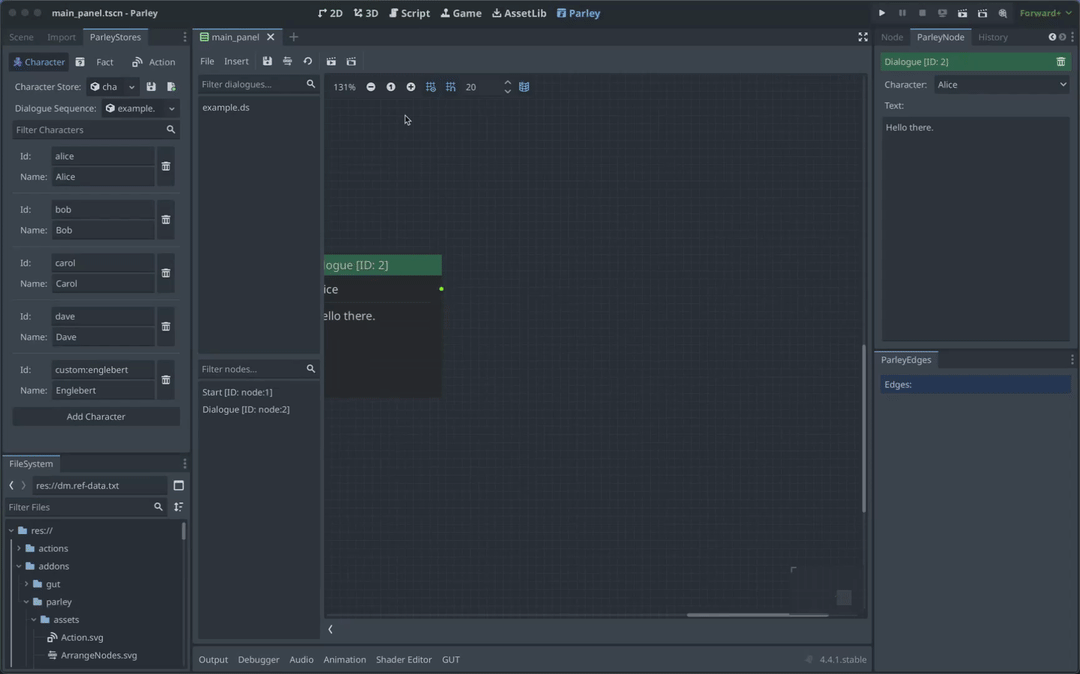This screenshot has width=1080, height=674.
Task: Delete the Dialogue [ID: 2] node via trash icon
Action: point(1062,61)
